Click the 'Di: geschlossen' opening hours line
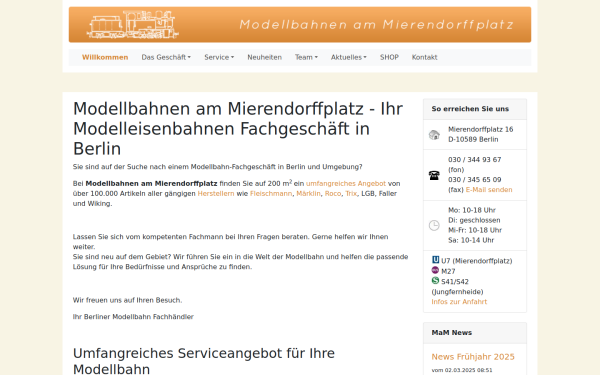The image size is (600, 375). coord(474,220)
